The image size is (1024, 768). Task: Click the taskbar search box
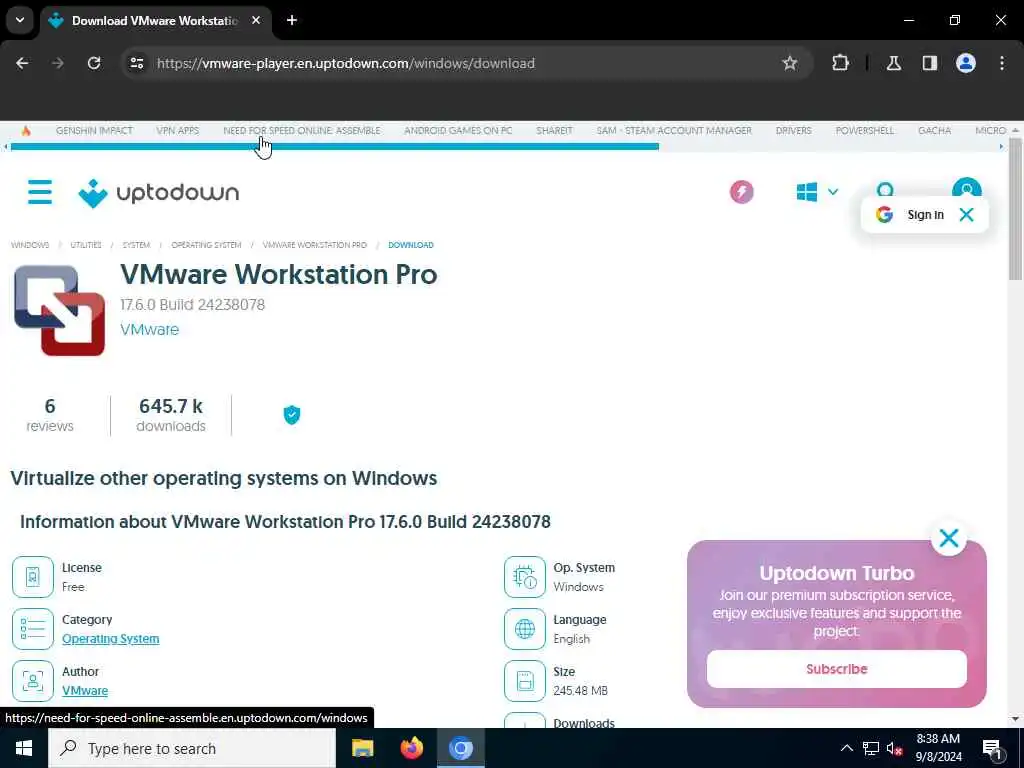pyautogui.click(x=192, y=748)
